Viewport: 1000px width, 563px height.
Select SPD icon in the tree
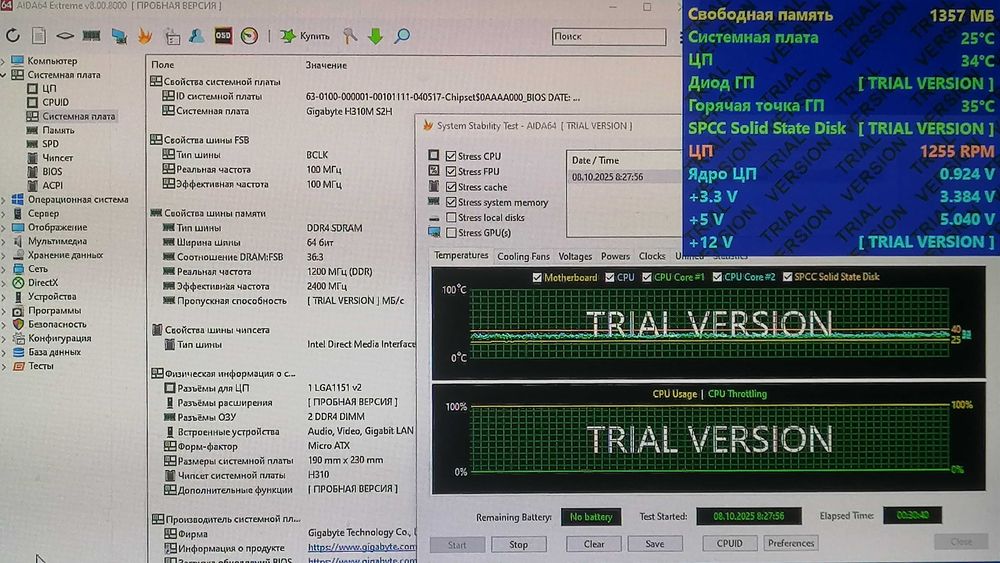pos(33,144)
